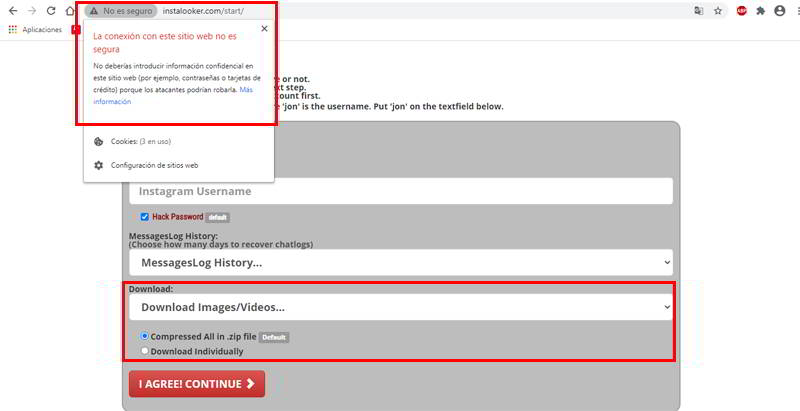The width and height of the screenshot is (800, 411).
Task: Click the 'La conexión con este sitio web no es segura' heading
Action: click(165, 43)
